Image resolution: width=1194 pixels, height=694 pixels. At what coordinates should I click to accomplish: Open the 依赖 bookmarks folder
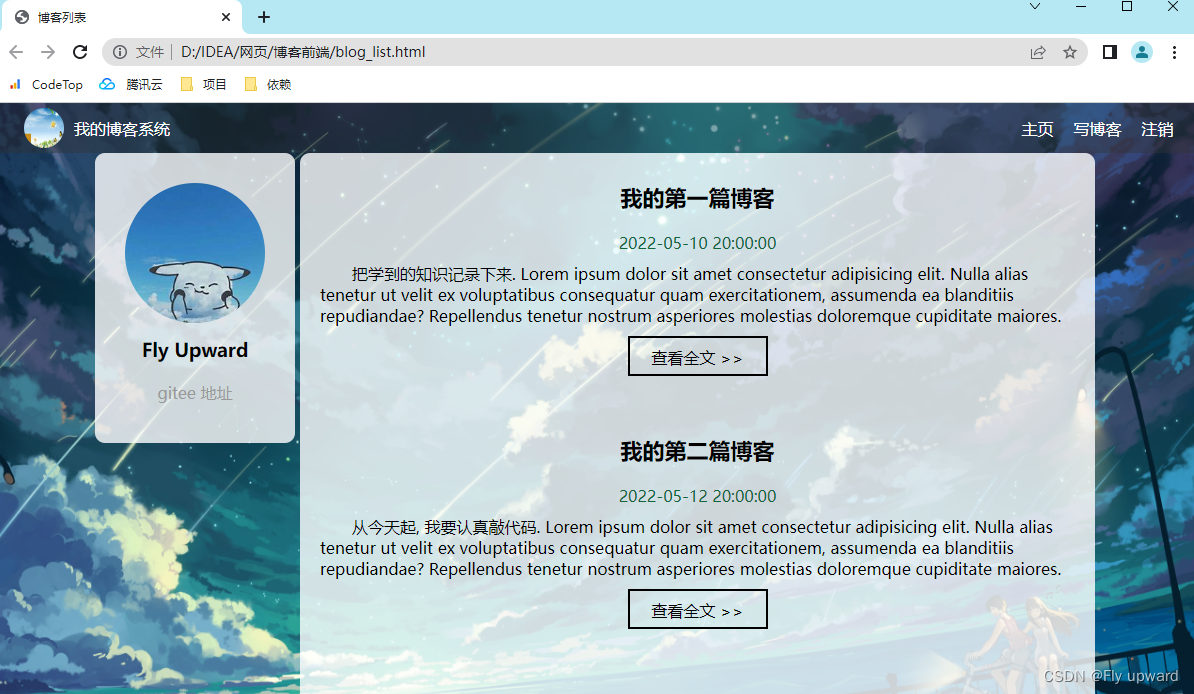click(268, 85)
